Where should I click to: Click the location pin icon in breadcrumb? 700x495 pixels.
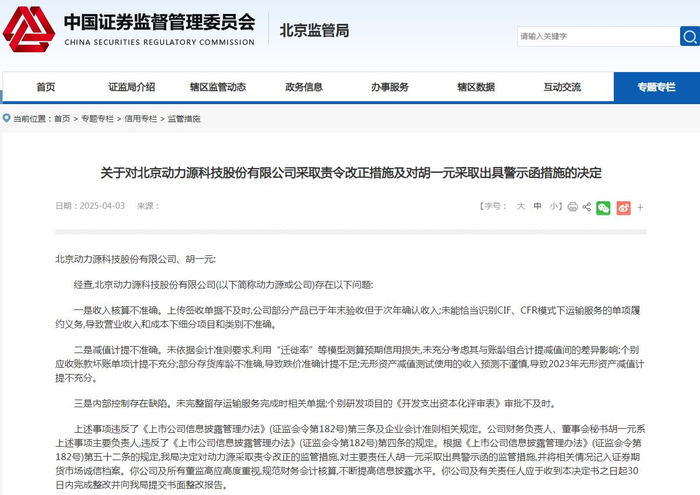[6, 118]
